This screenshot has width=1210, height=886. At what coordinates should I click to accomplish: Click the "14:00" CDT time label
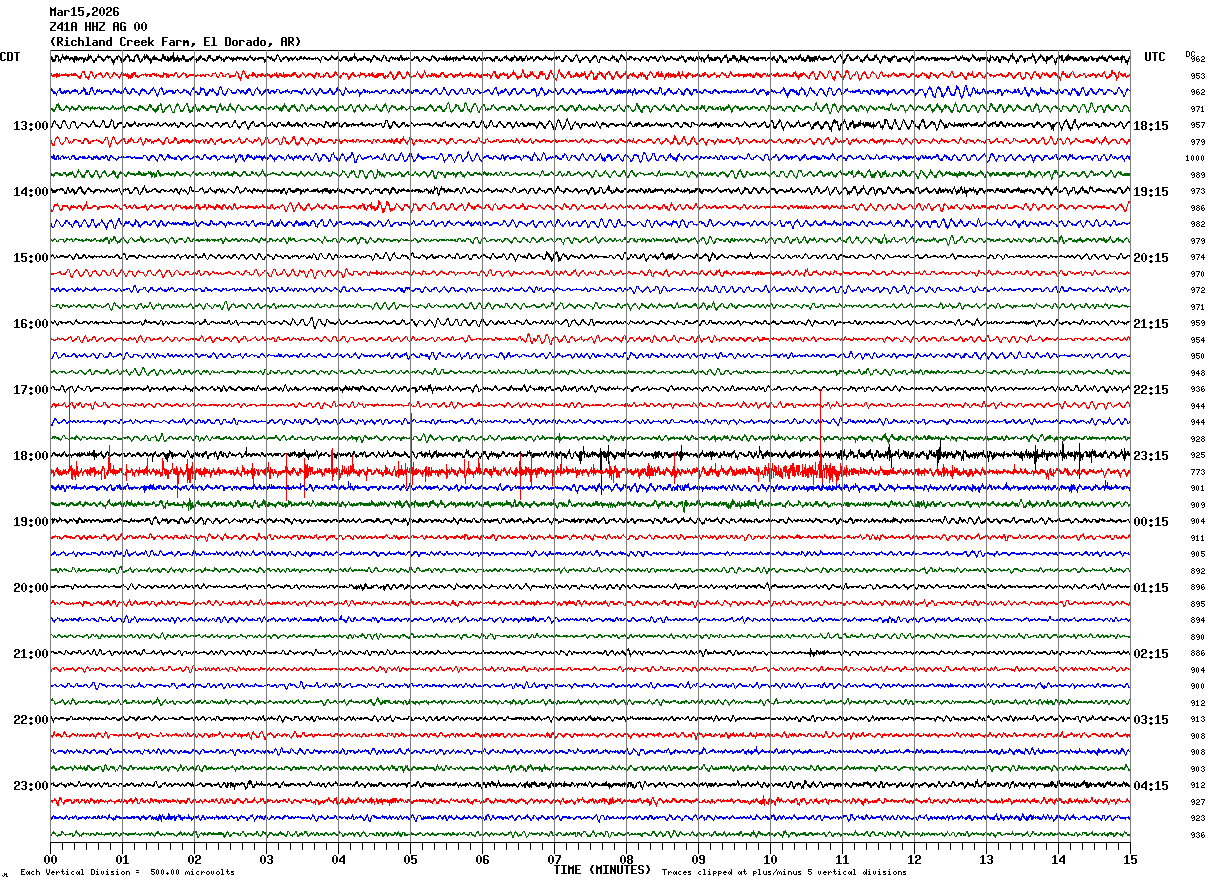coord(30,192)
